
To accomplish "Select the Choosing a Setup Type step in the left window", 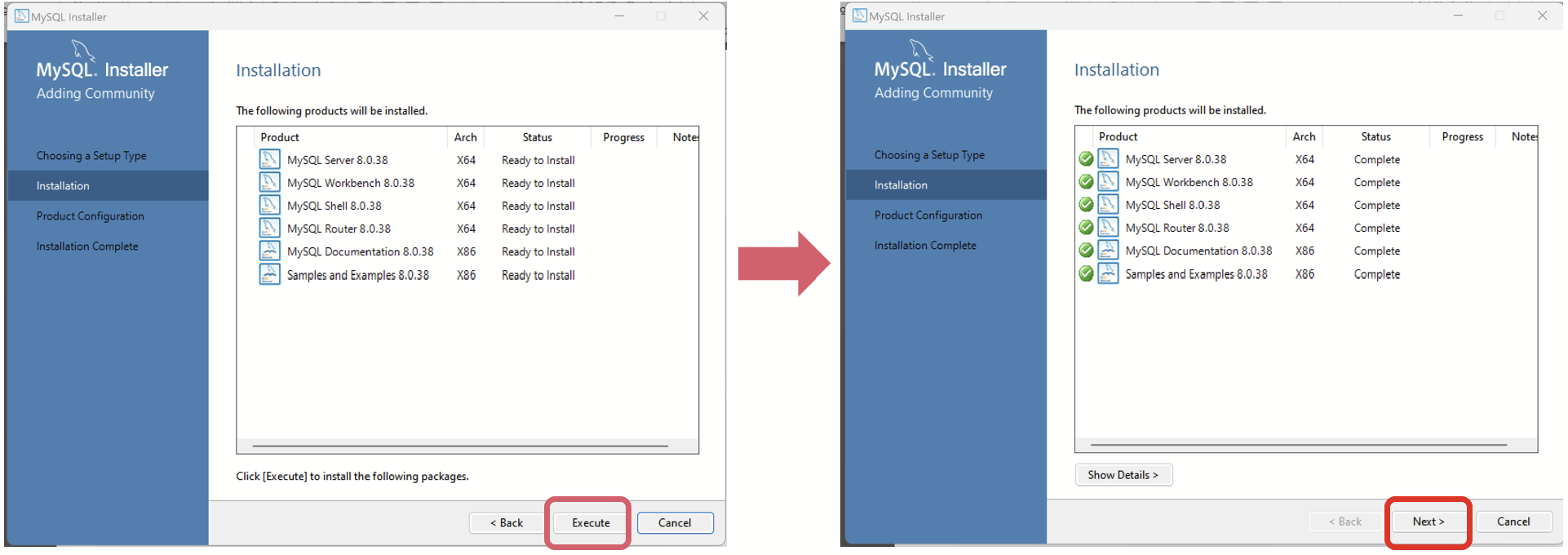I will (91, 155).
